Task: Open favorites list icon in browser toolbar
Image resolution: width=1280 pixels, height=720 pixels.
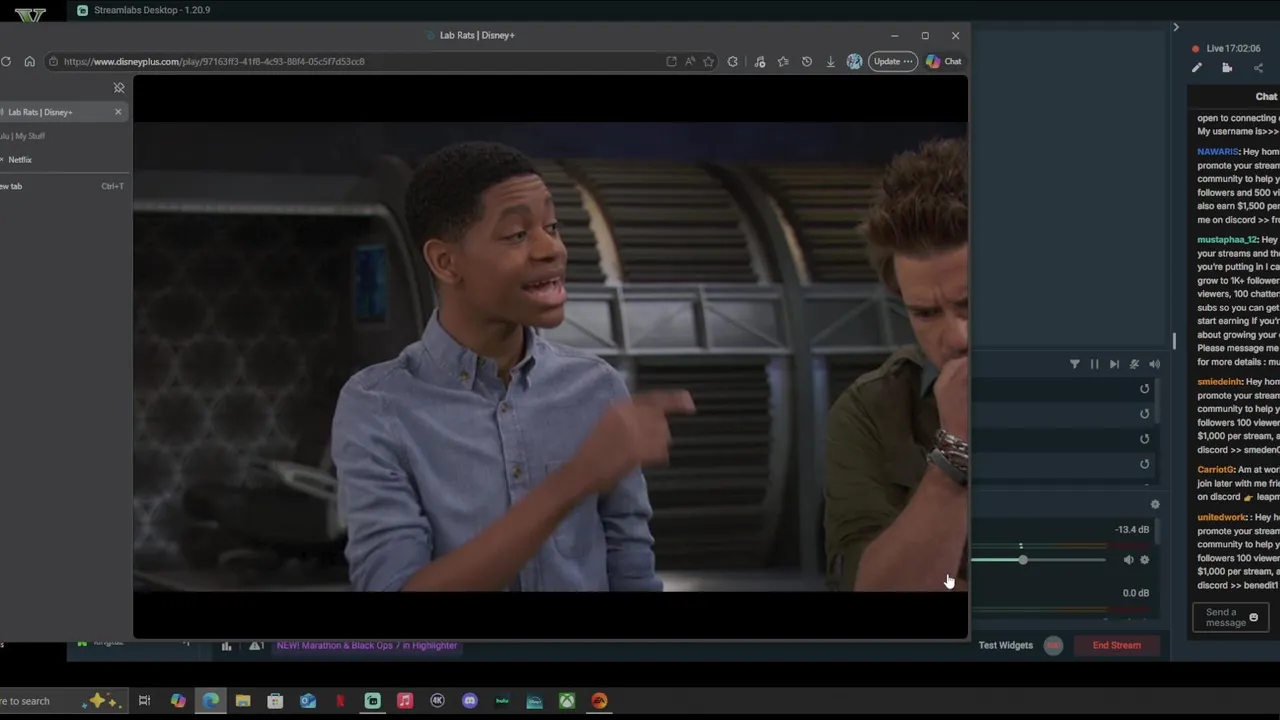Action: 783,61
